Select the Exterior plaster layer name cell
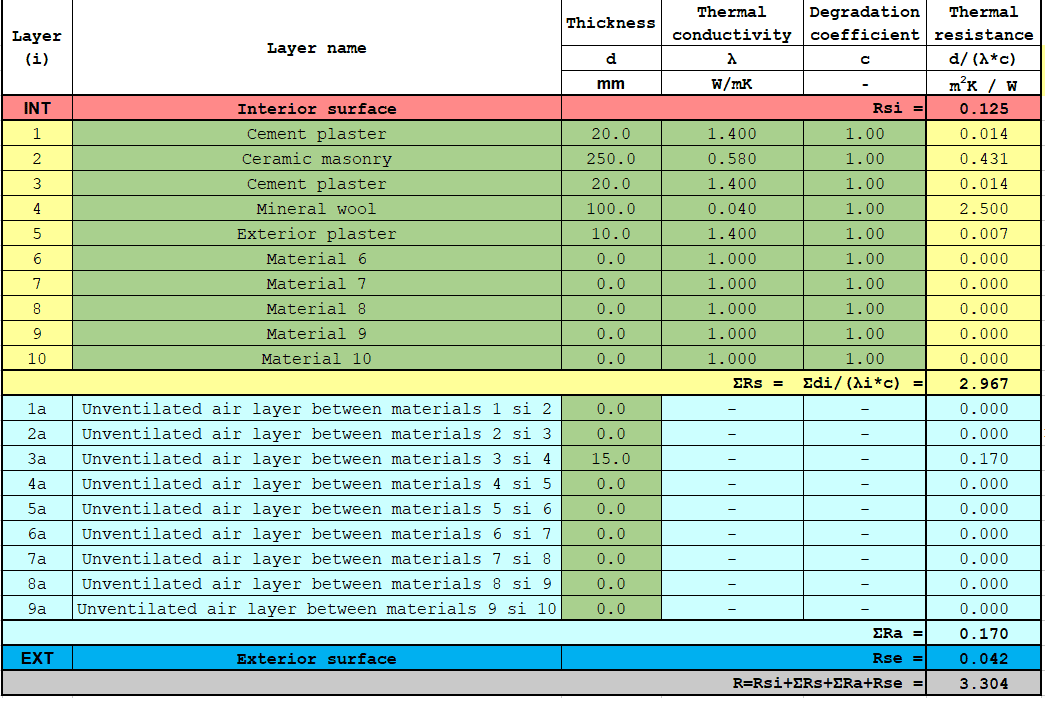This screenshot has height=706, width=1045. click(x=316, y=234)
